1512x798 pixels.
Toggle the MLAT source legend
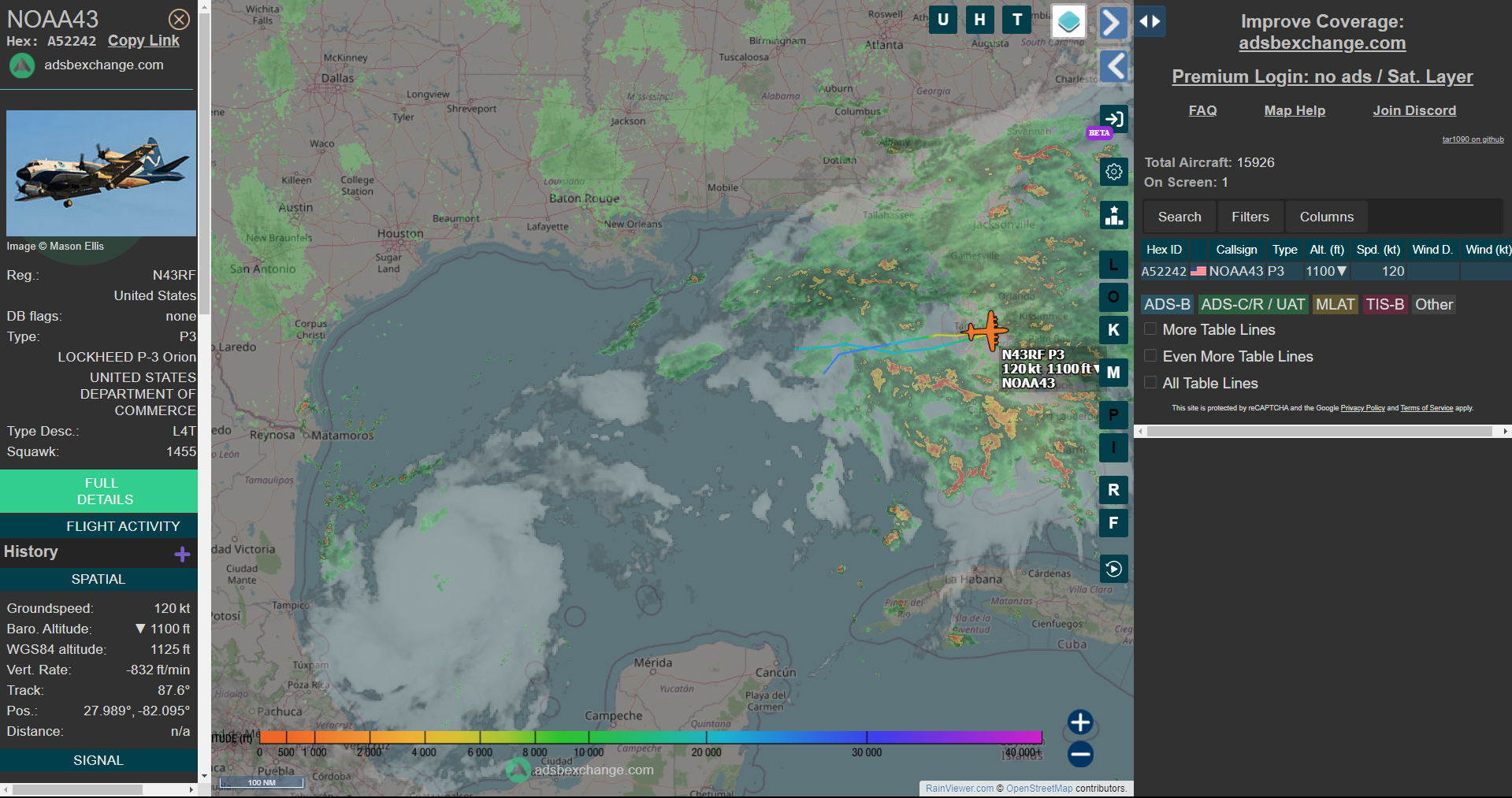(x=1335, y=305)
